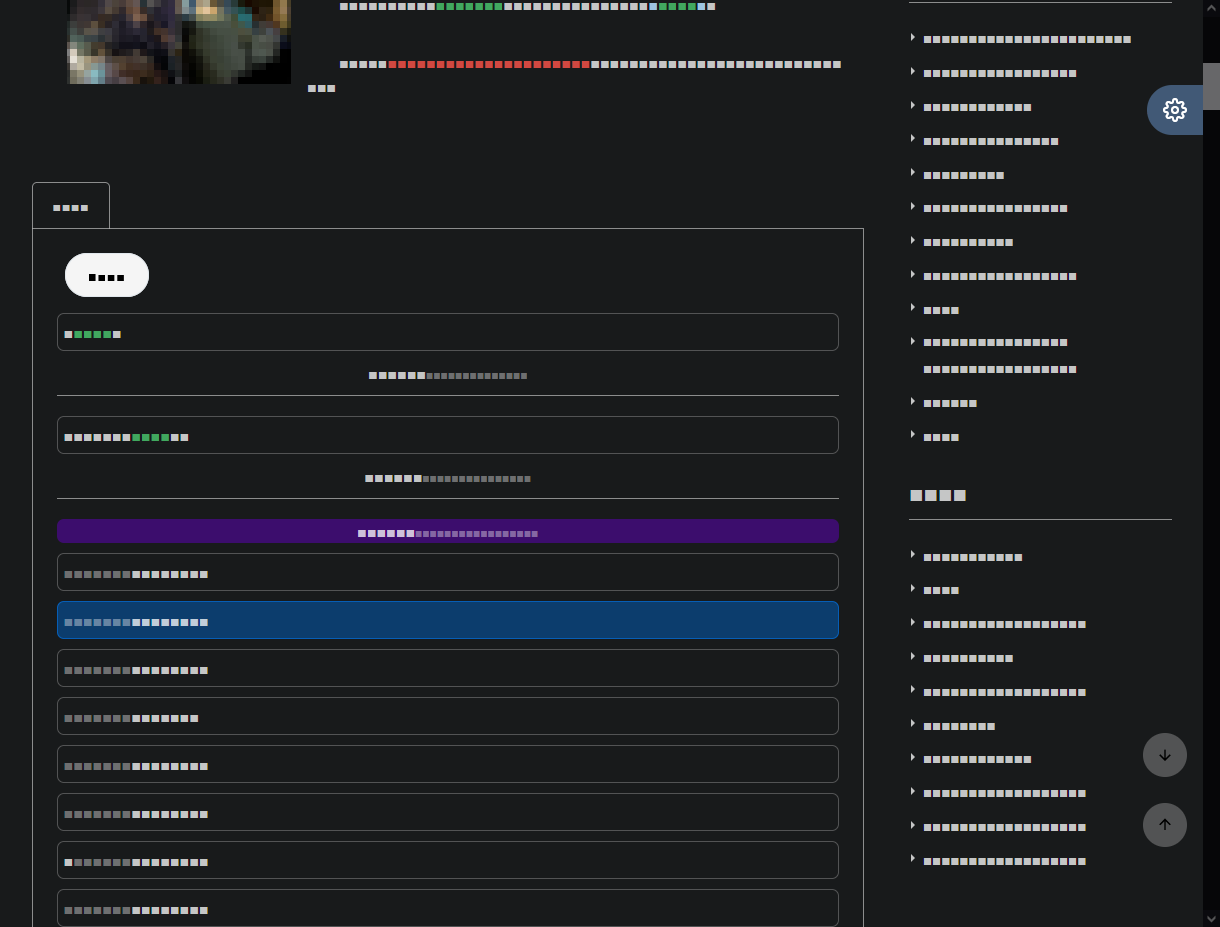Click the first row below the purple bar

447,572
